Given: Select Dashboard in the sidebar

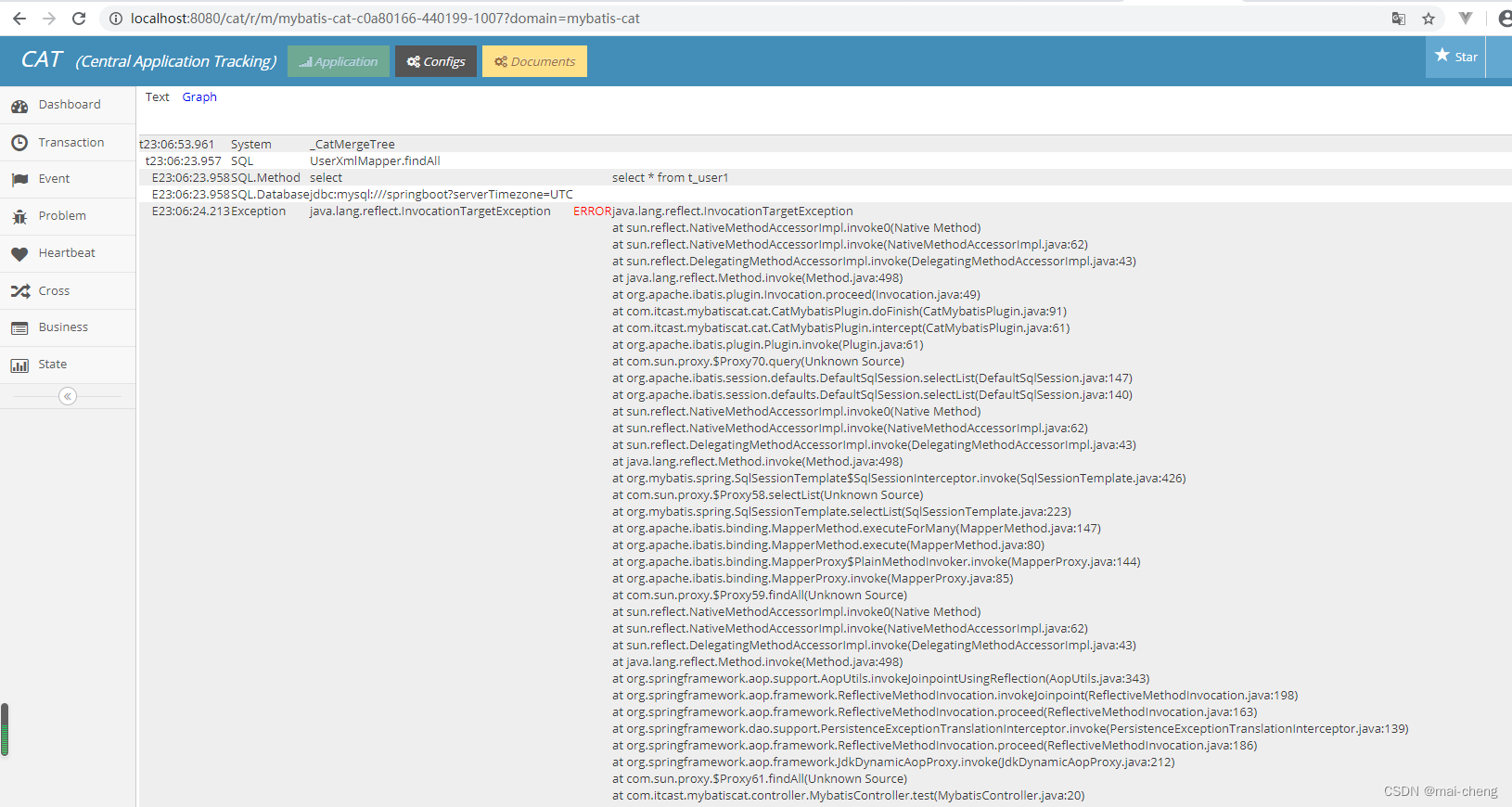Looking at the screenshot, I should [68, 105].
